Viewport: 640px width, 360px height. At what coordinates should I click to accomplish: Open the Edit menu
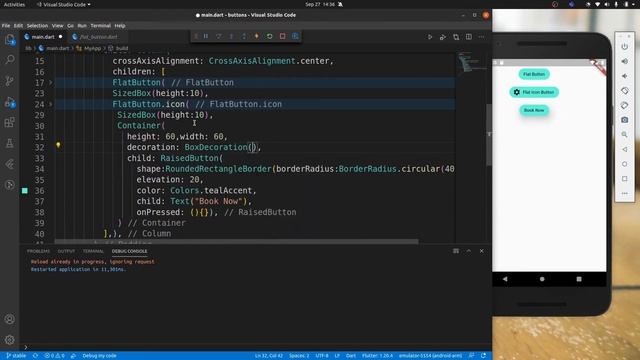click(x=18, y=26)
